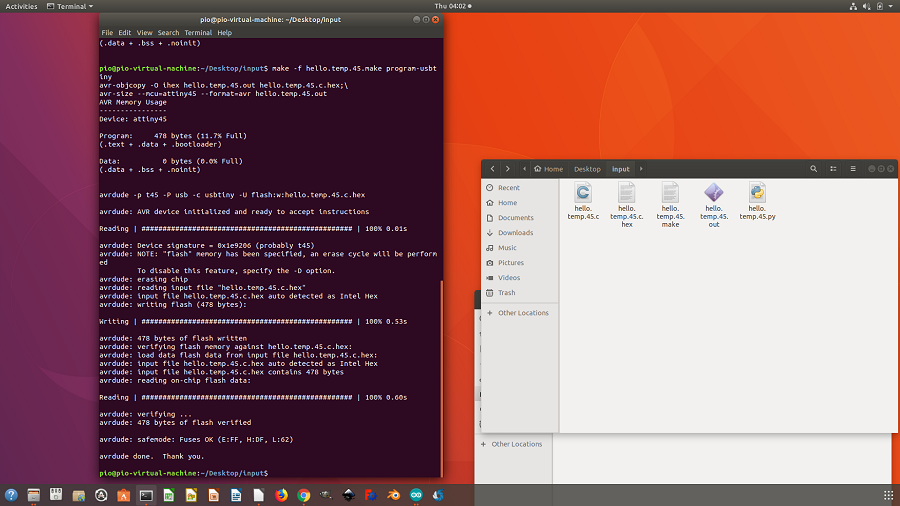Open the Terminal menu in the terminal menu bar
900x506 pixels.
(198, 33)
